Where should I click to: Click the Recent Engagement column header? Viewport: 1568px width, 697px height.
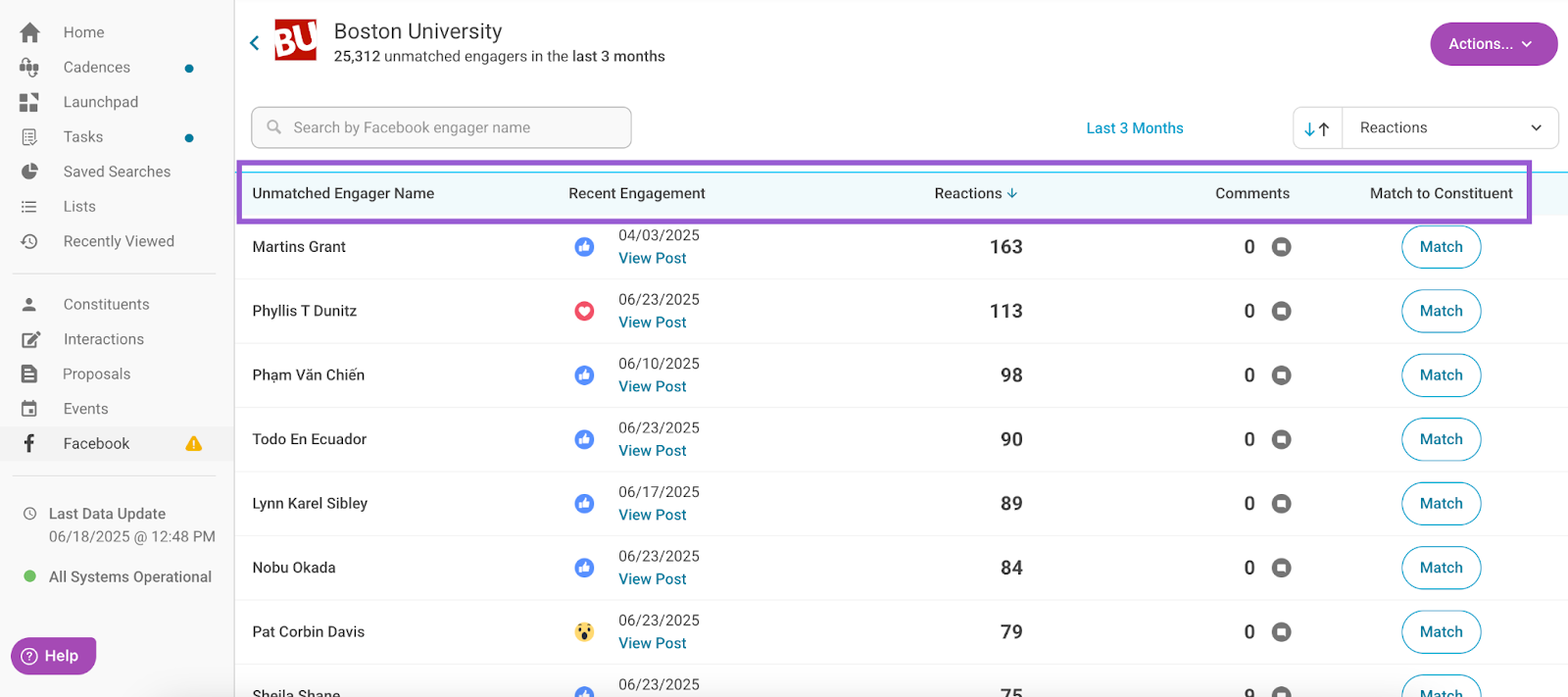(637, 193)
